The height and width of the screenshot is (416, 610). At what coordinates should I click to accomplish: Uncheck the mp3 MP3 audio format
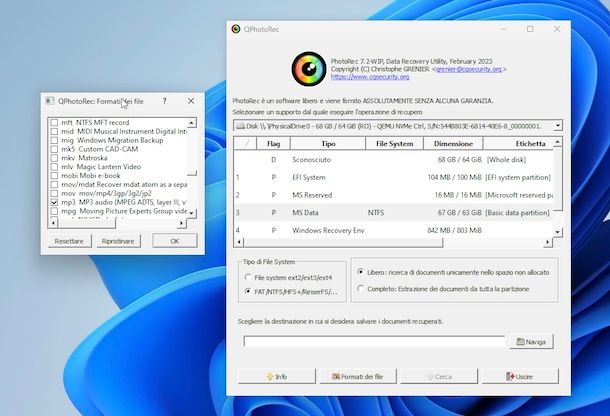point(54,203)
